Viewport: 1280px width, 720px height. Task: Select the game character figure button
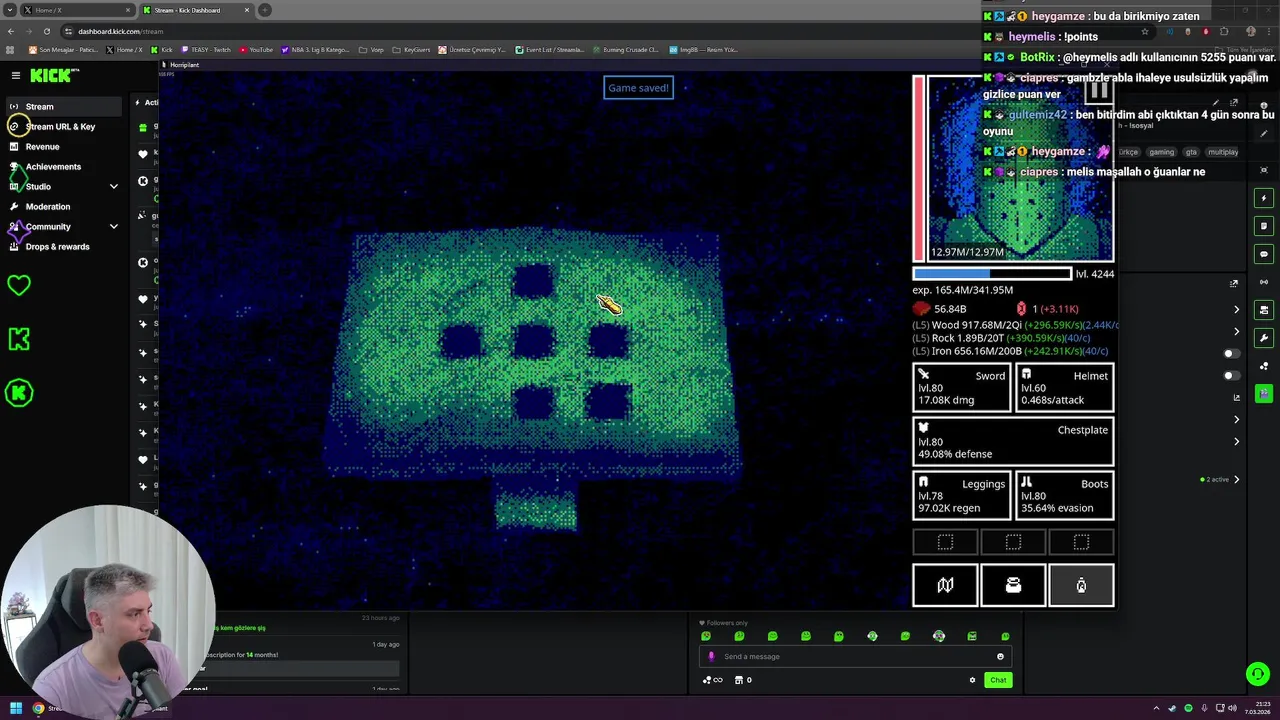click(1081, 585)
